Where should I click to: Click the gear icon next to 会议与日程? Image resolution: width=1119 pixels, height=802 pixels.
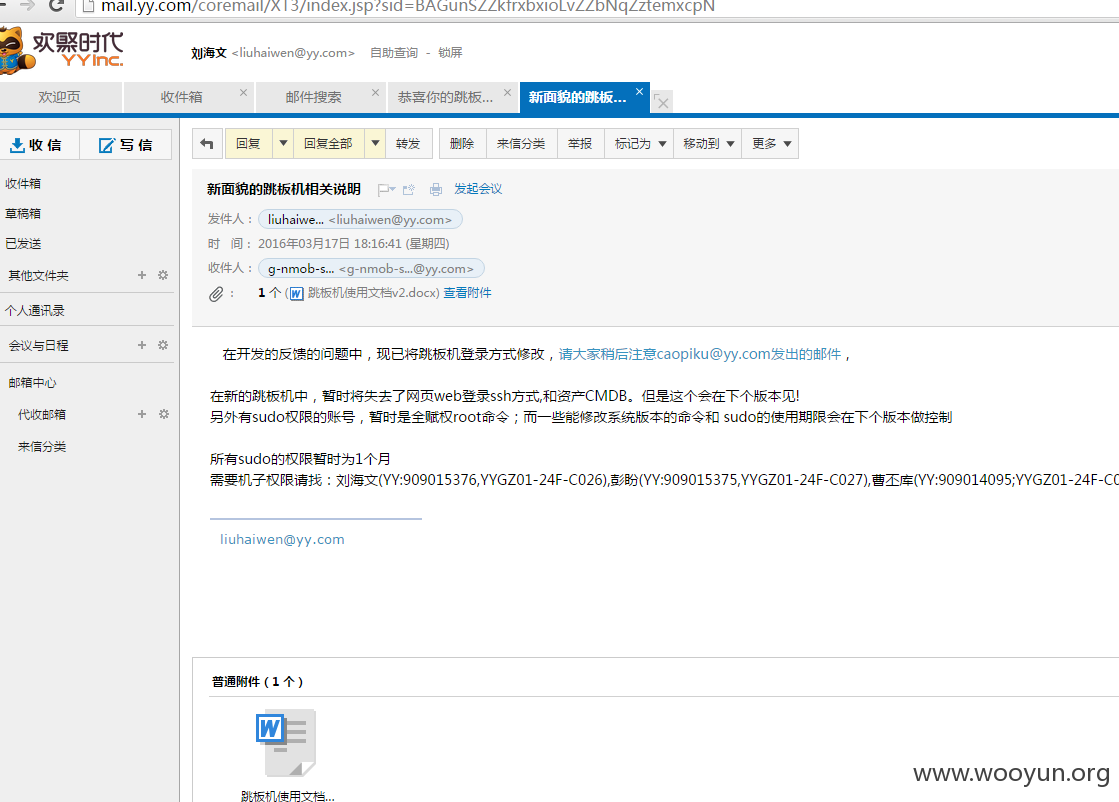pyautogui.click(x=163, y=345)
